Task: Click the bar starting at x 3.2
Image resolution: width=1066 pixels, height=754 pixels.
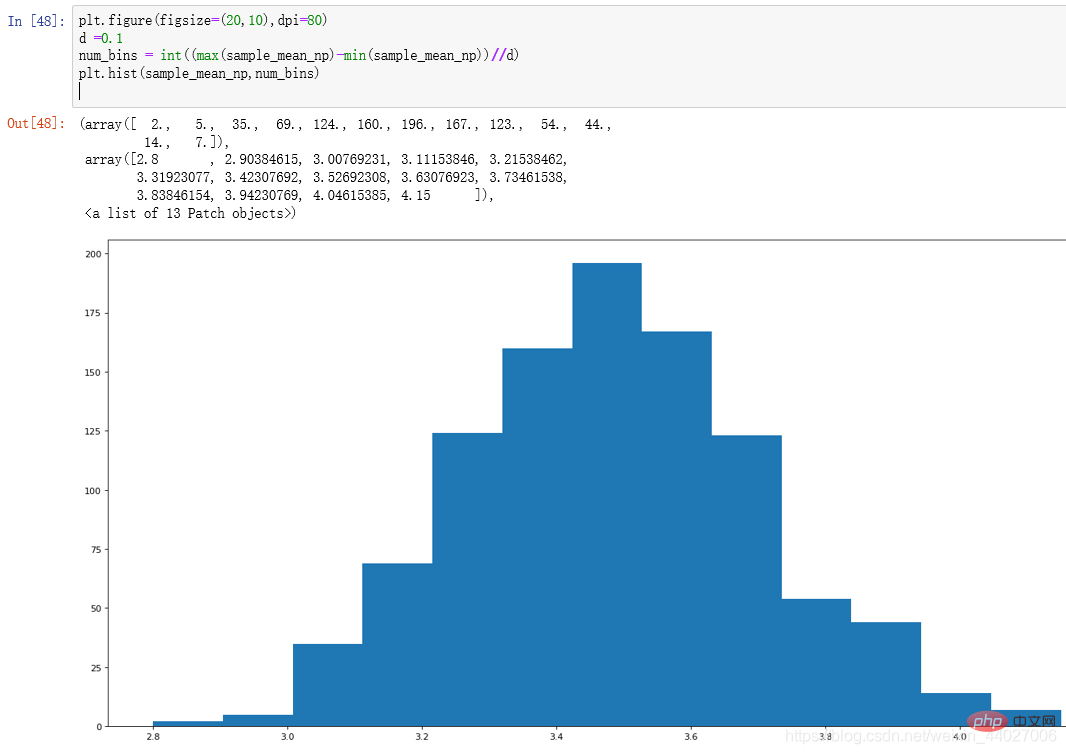Action: pos(467,580)
